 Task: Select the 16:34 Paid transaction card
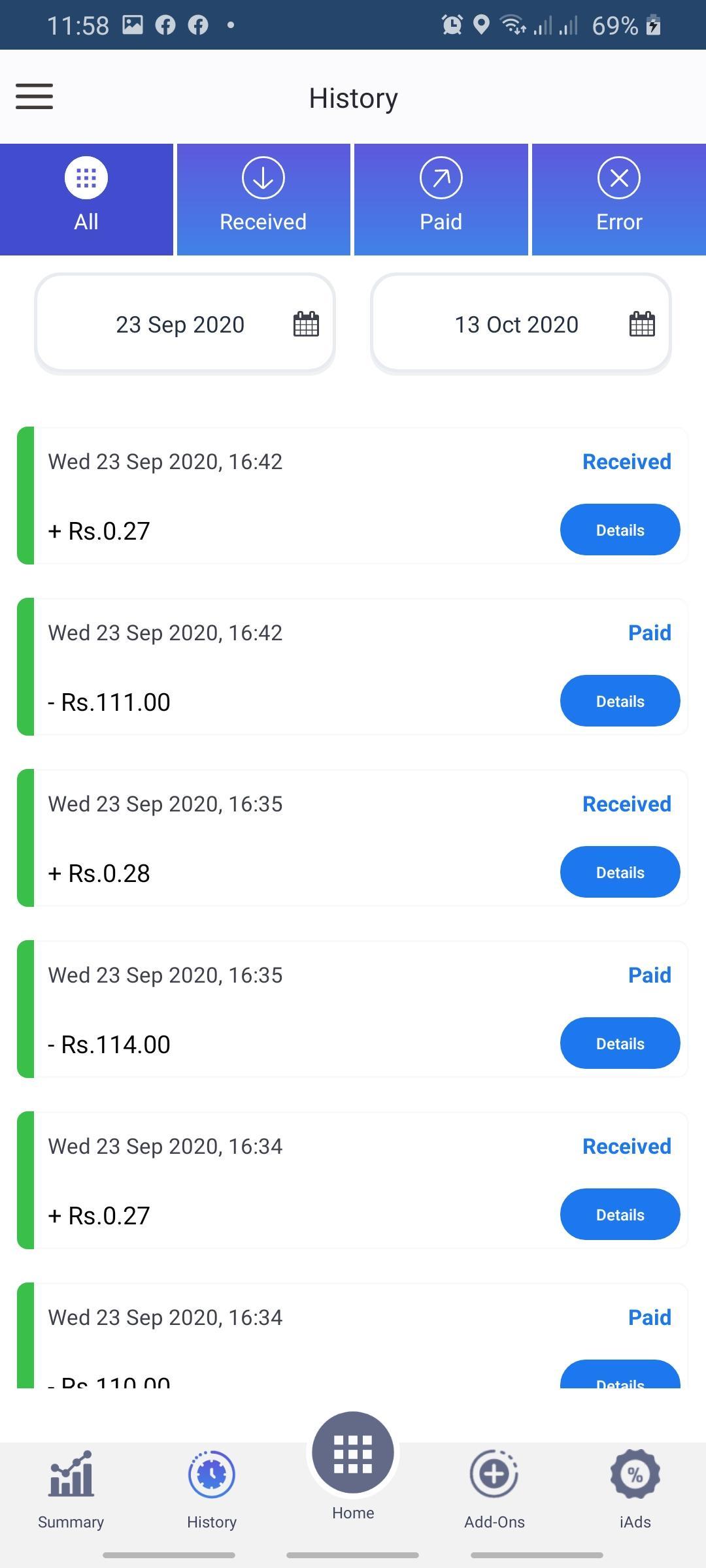352,1336
